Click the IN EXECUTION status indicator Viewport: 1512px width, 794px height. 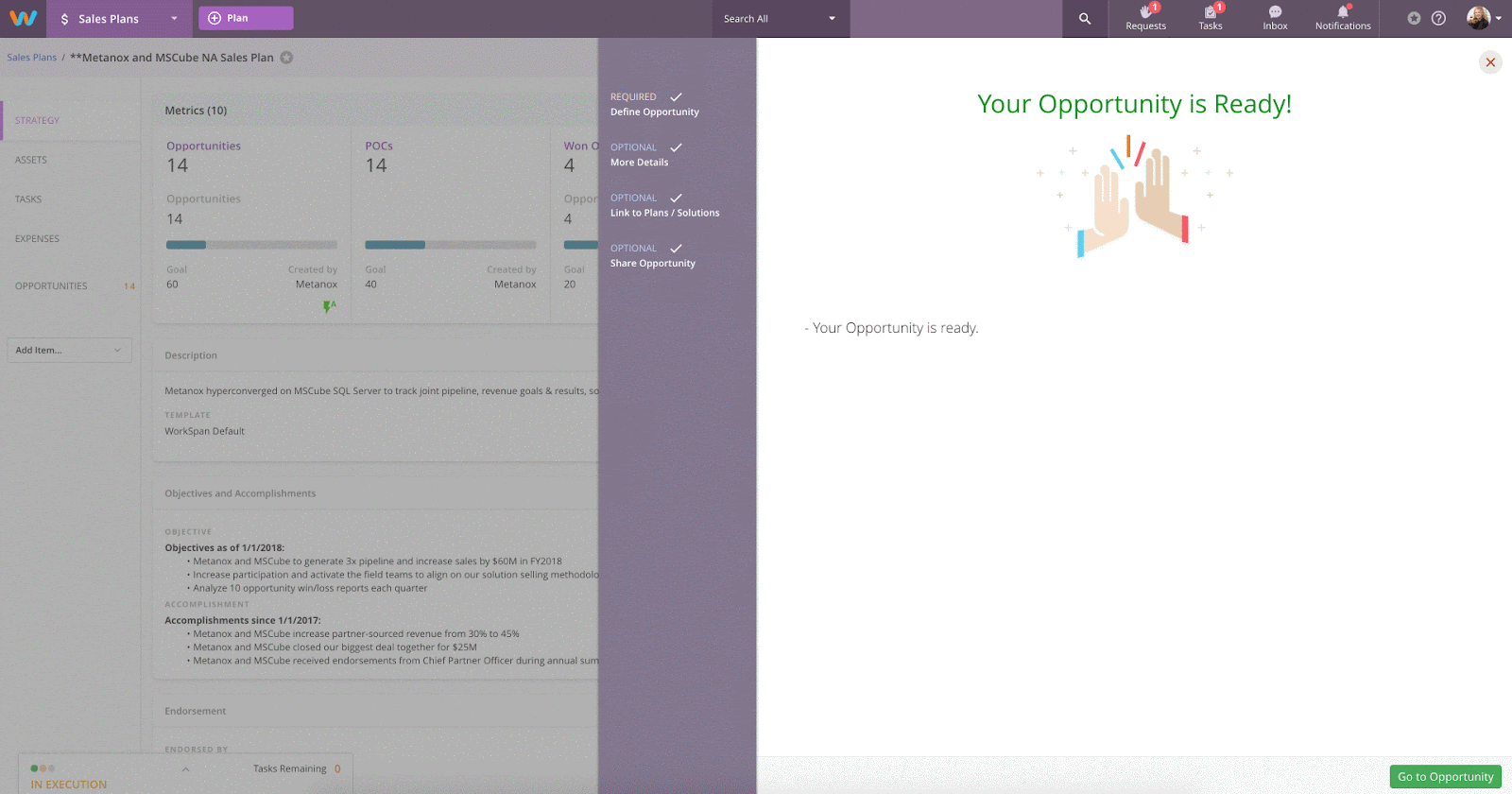tap(68, 785)
